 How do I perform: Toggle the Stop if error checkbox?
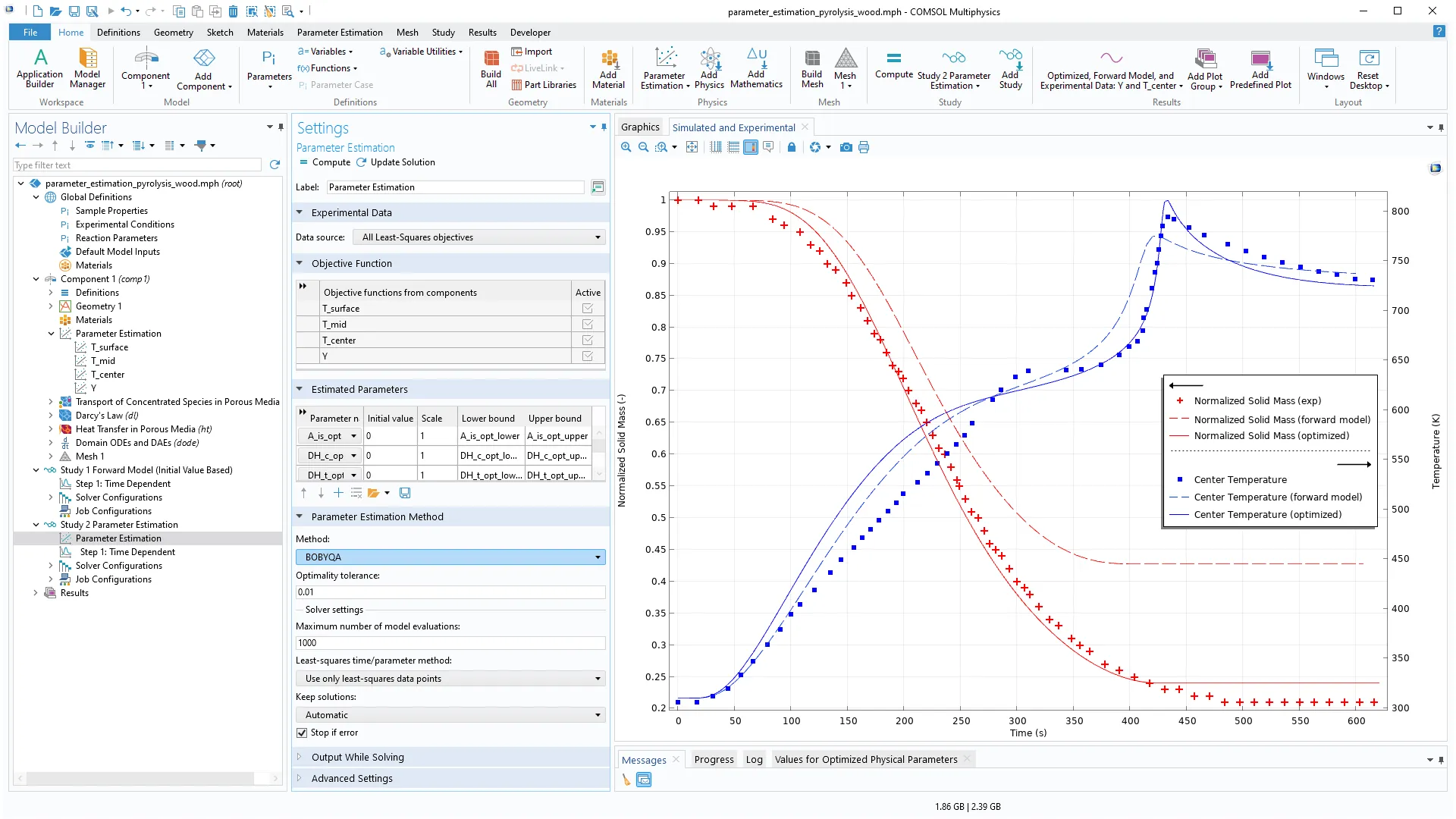302,733
